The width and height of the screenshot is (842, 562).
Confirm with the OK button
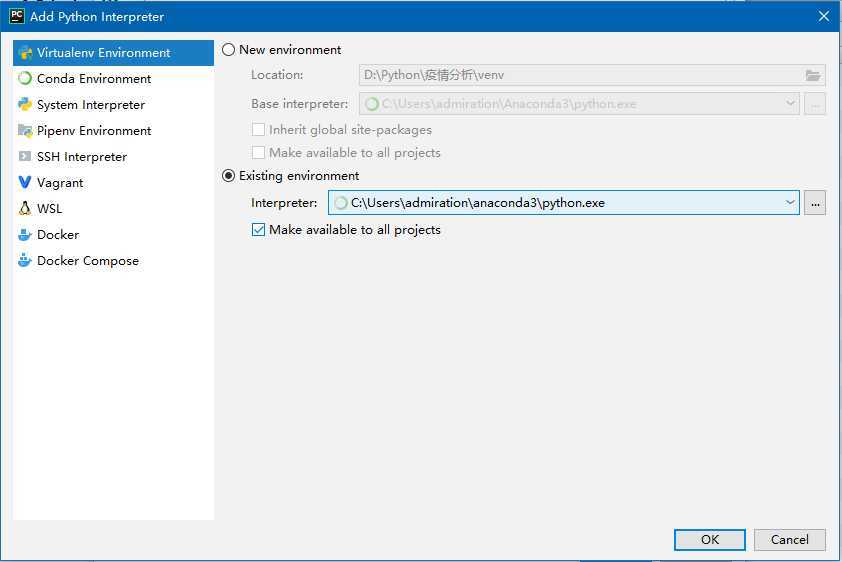coord(709,539)
